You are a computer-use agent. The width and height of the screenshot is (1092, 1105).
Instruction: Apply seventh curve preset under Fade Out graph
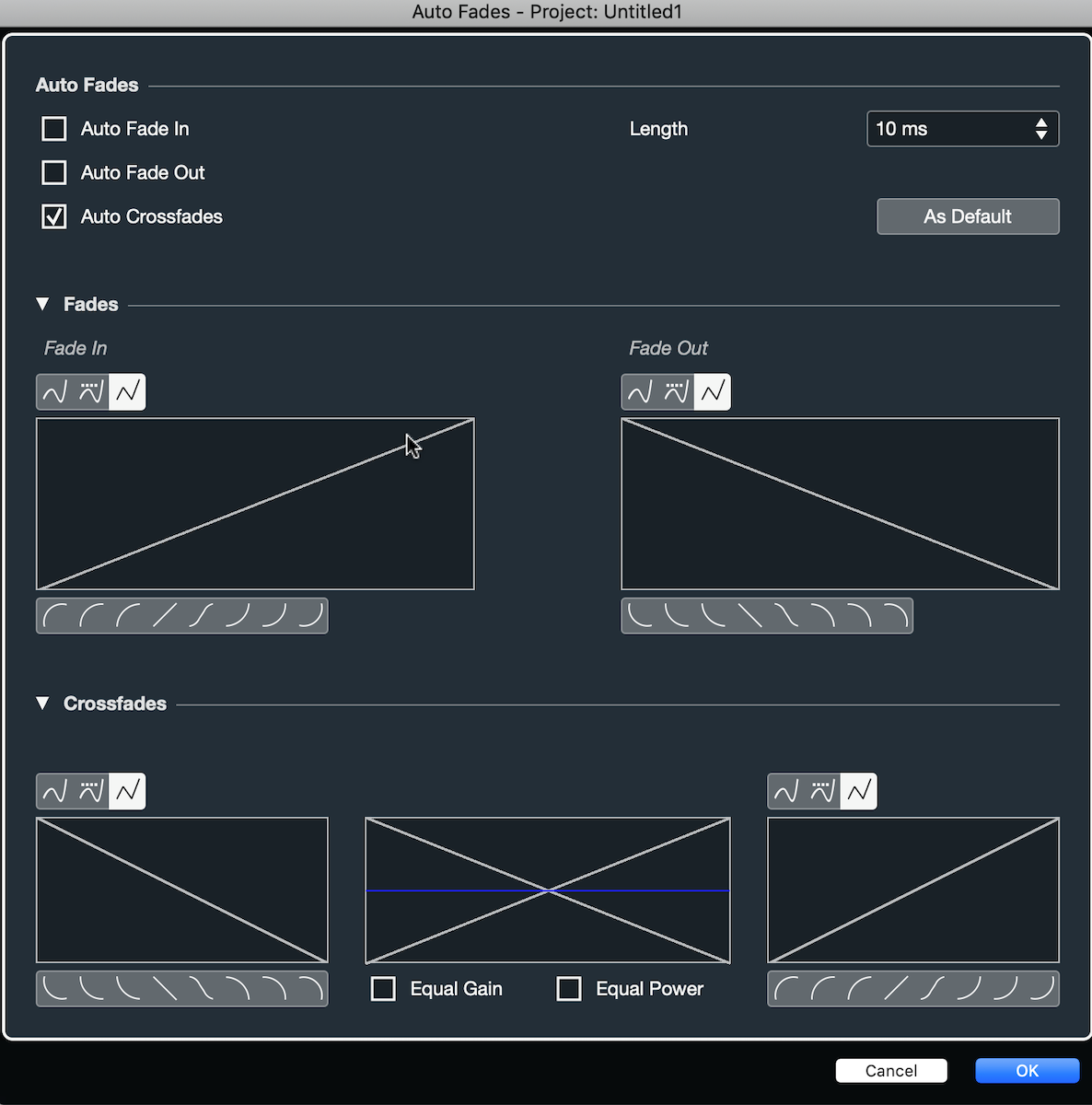858,616
